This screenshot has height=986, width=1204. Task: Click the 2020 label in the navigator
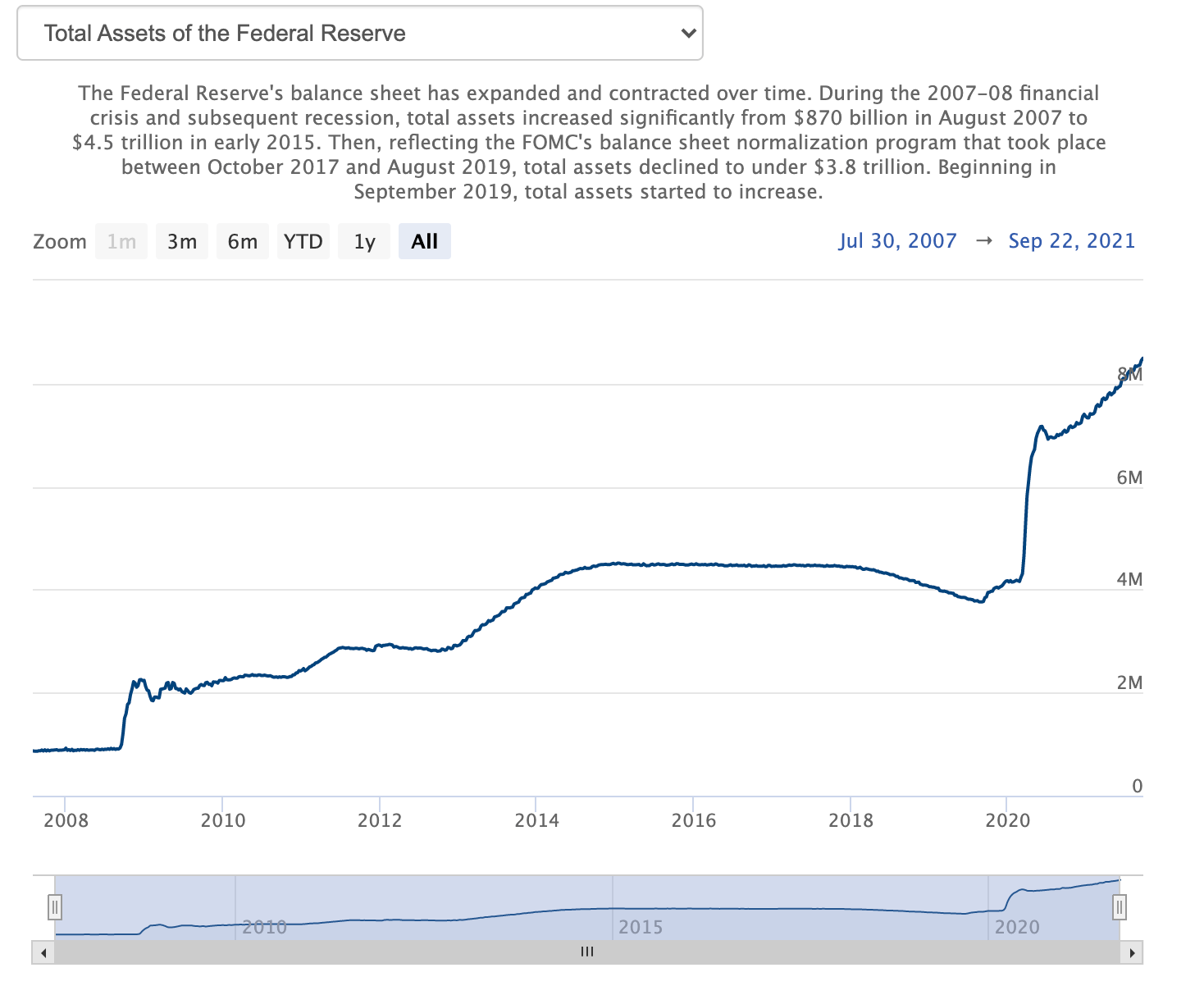click(1017, 927)
